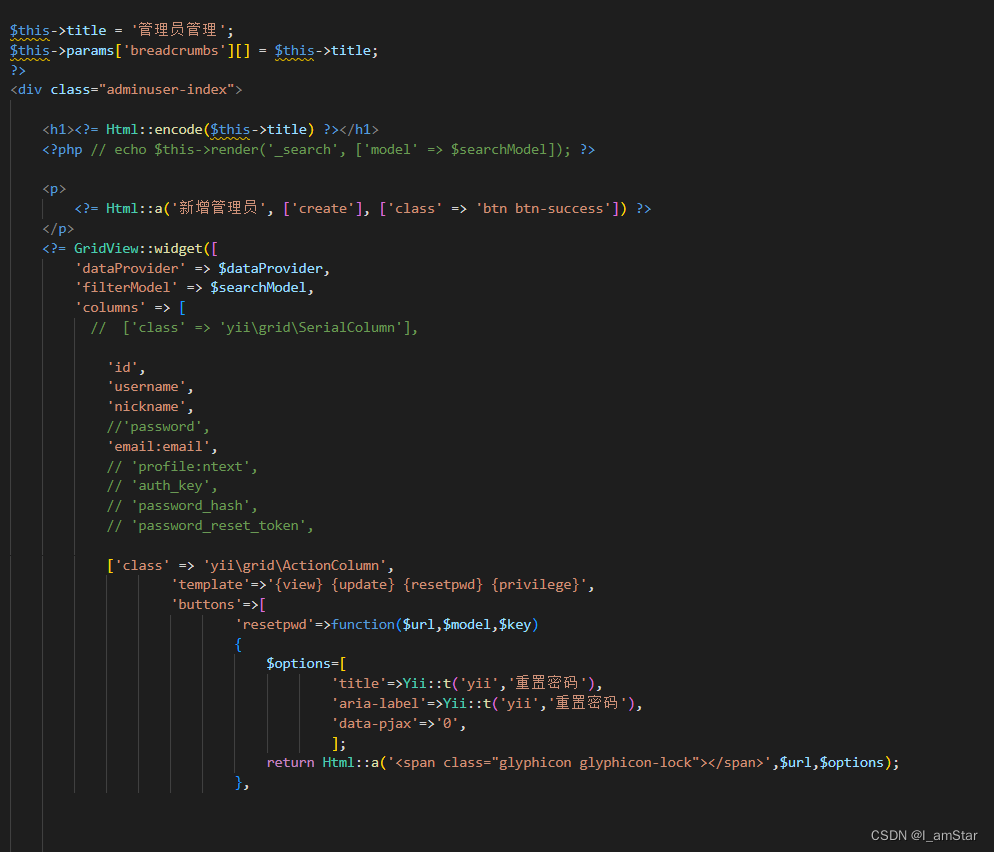This screenshot has width=994, height=852.
Task: Click 'breadcrumbs' string in params line
Action: [174, 50]
